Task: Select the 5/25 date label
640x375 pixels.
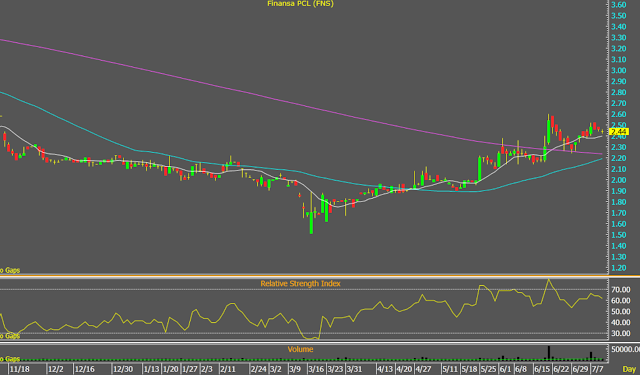Action: [488, 369]
